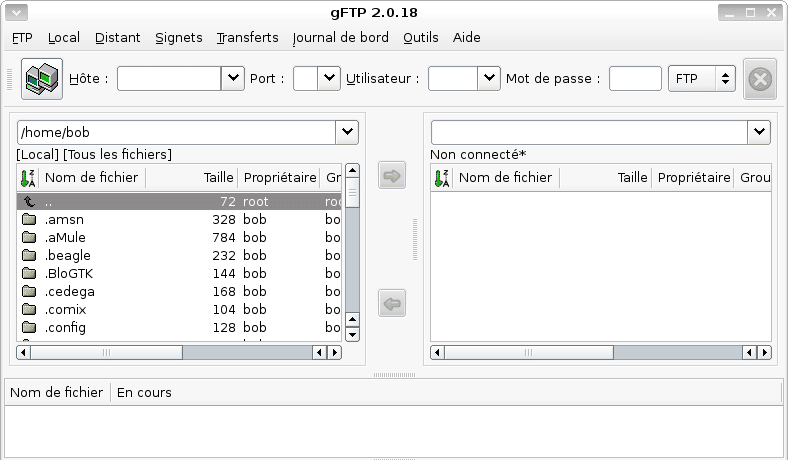Open the Transferts menu

[x=247, y=38]
